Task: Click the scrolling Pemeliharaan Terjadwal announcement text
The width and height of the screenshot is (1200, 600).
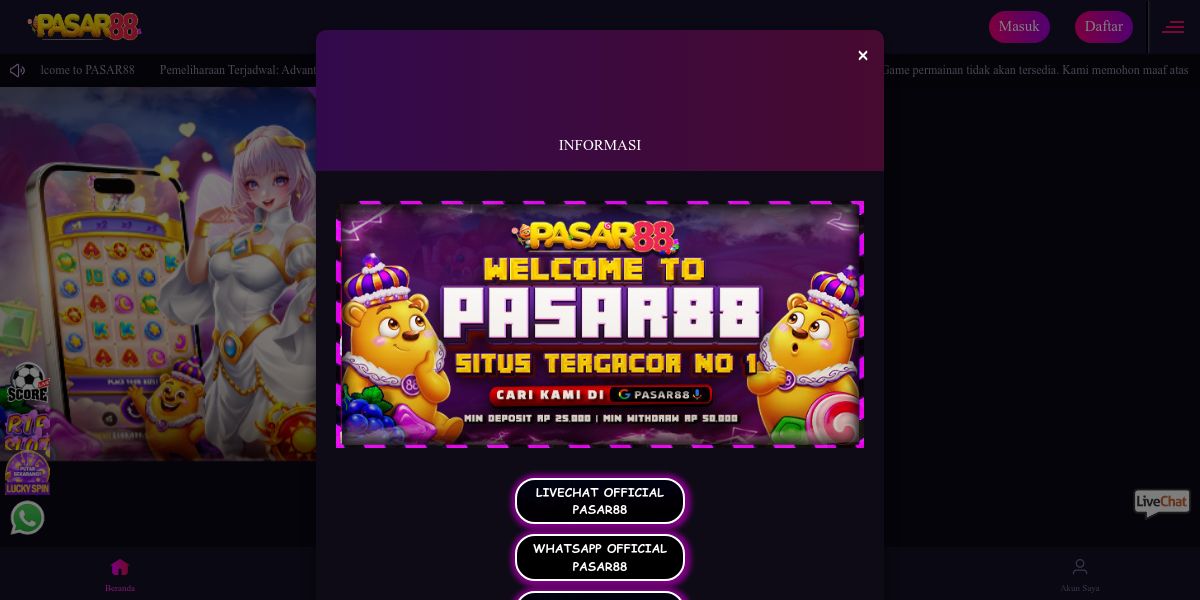Action: 238,70
